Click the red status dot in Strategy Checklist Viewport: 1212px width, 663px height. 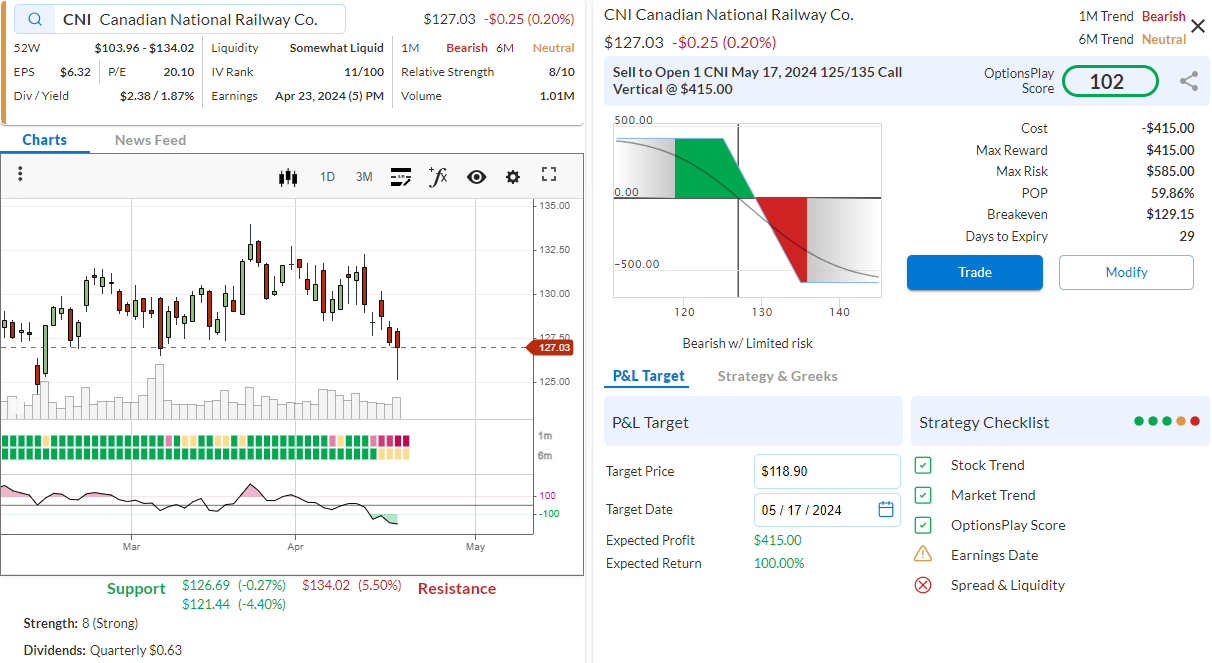(1195, 422)
